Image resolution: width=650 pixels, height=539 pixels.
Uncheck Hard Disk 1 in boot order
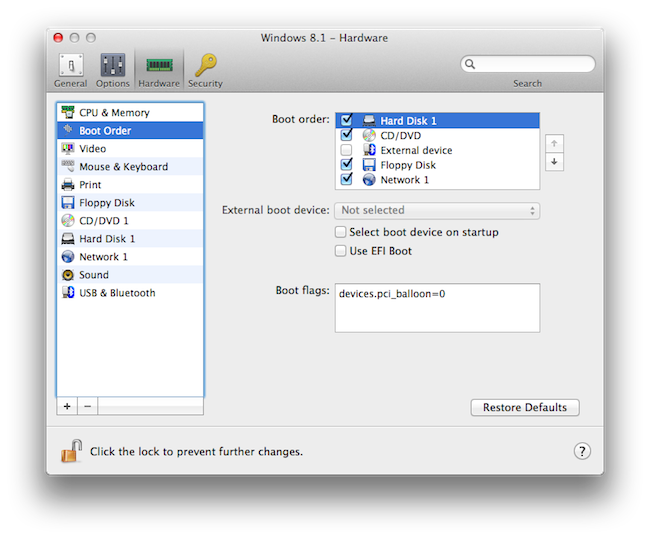click(346, 120)
